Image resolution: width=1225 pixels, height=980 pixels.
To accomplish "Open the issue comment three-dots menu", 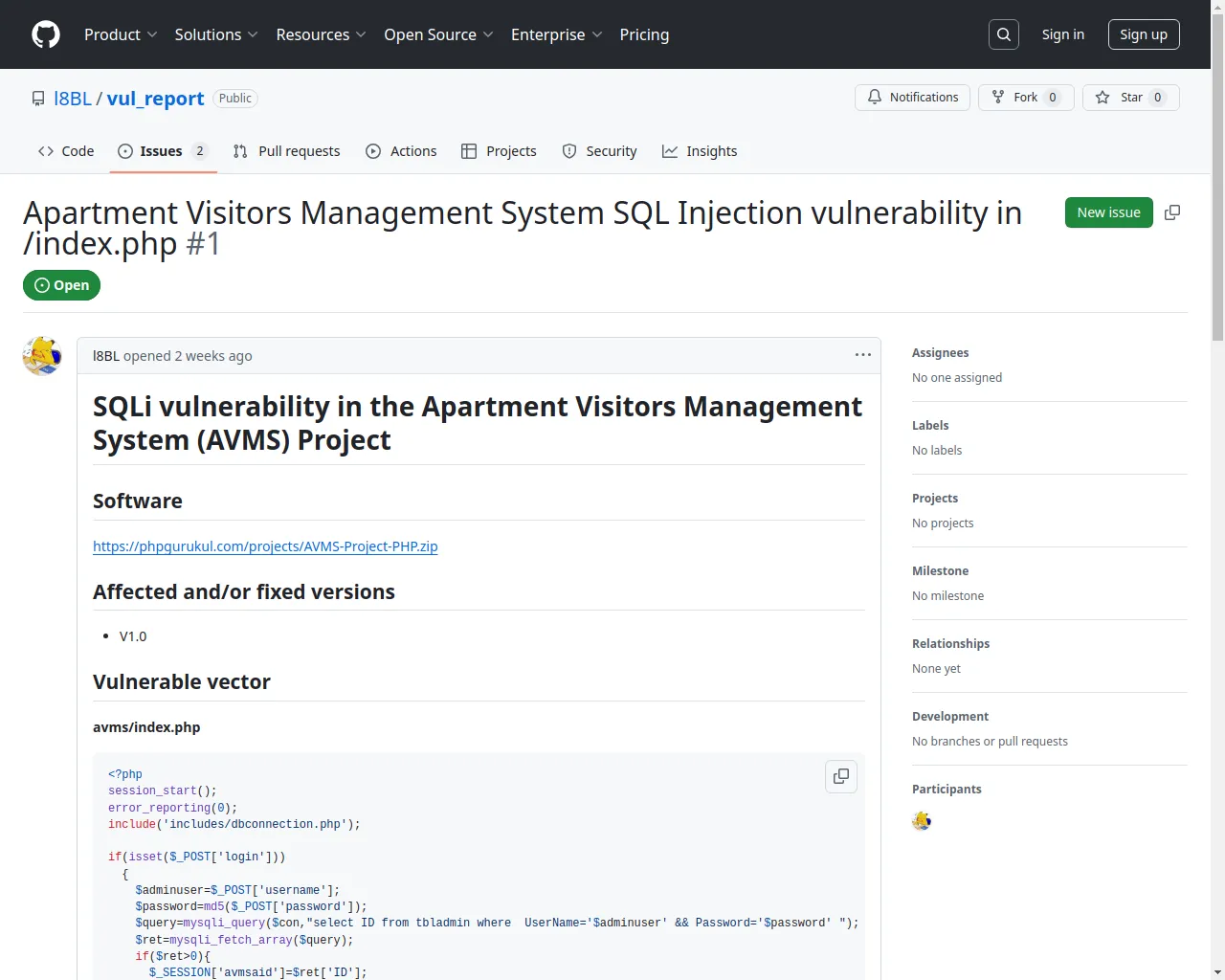I will [x=863, y=355].
